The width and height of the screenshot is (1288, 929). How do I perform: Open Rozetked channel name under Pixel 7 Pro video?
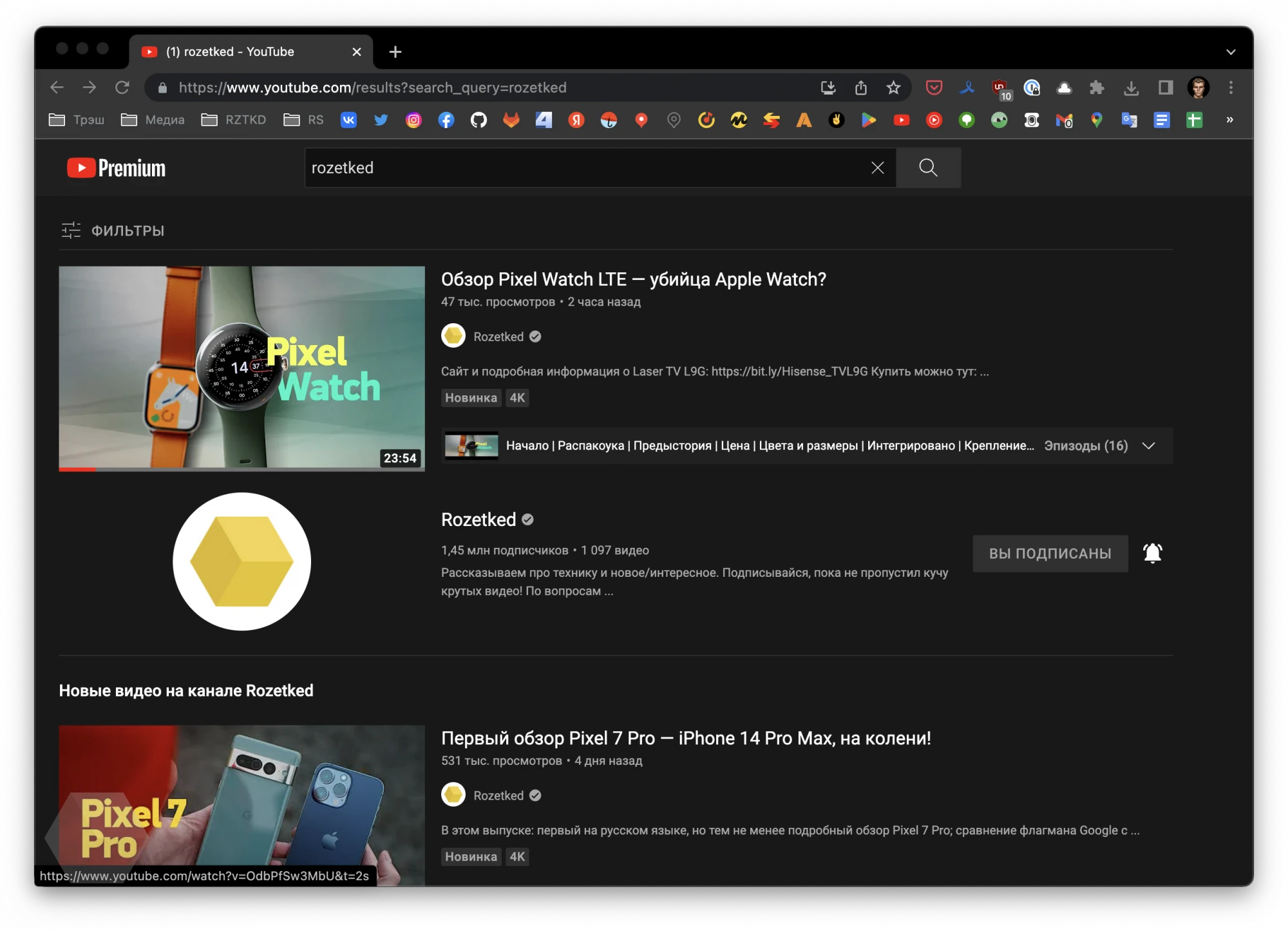coord(498,796)
